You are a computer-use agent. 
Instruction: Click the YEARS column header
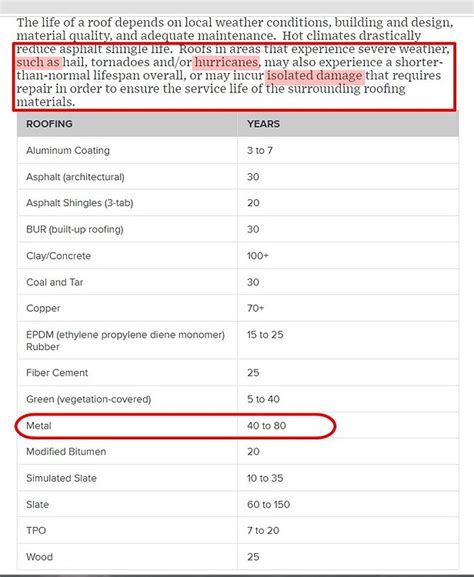click(x=263, y=124)
